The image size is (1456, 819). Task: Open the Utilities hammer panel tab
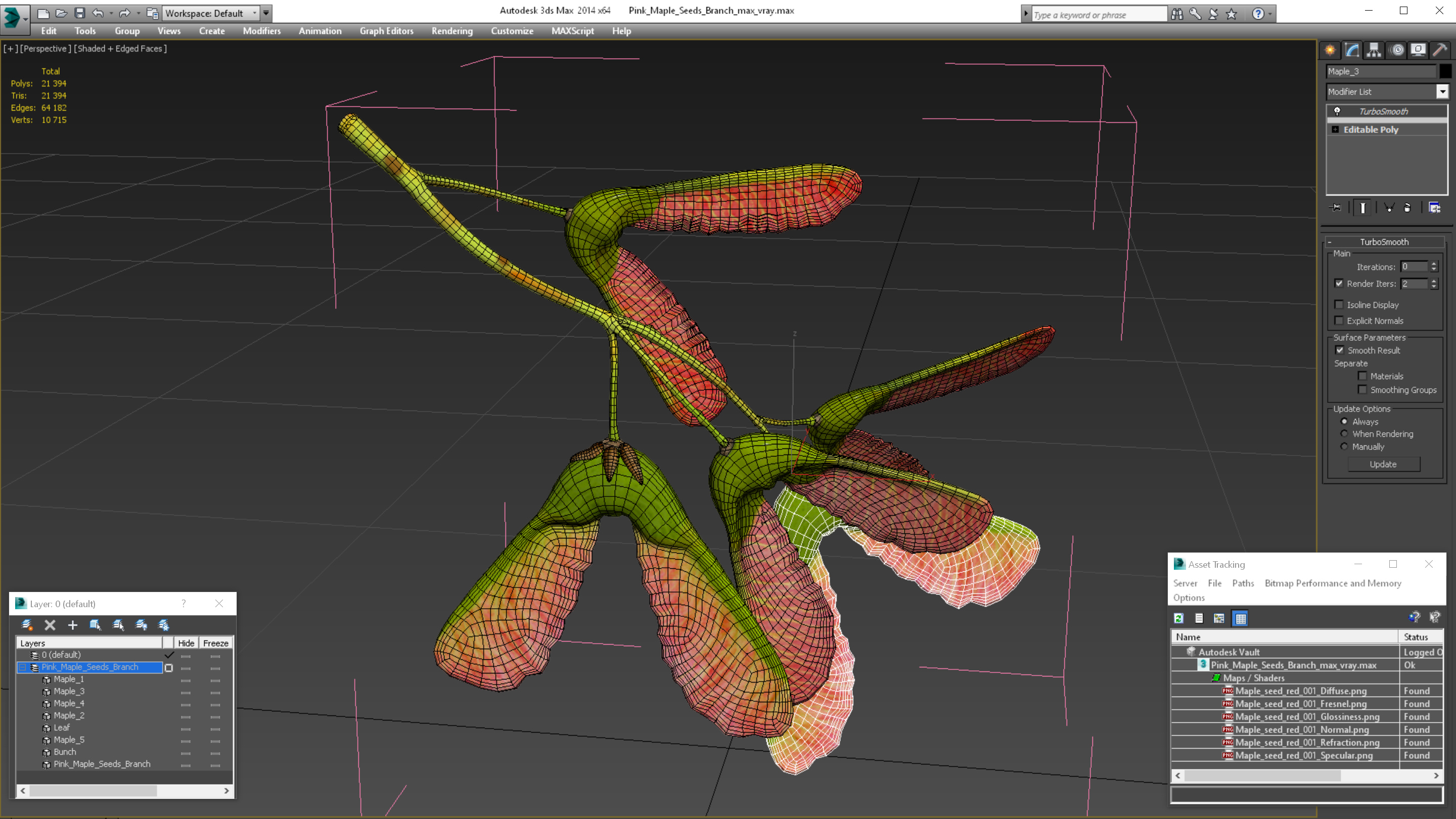pos(1440,51)
